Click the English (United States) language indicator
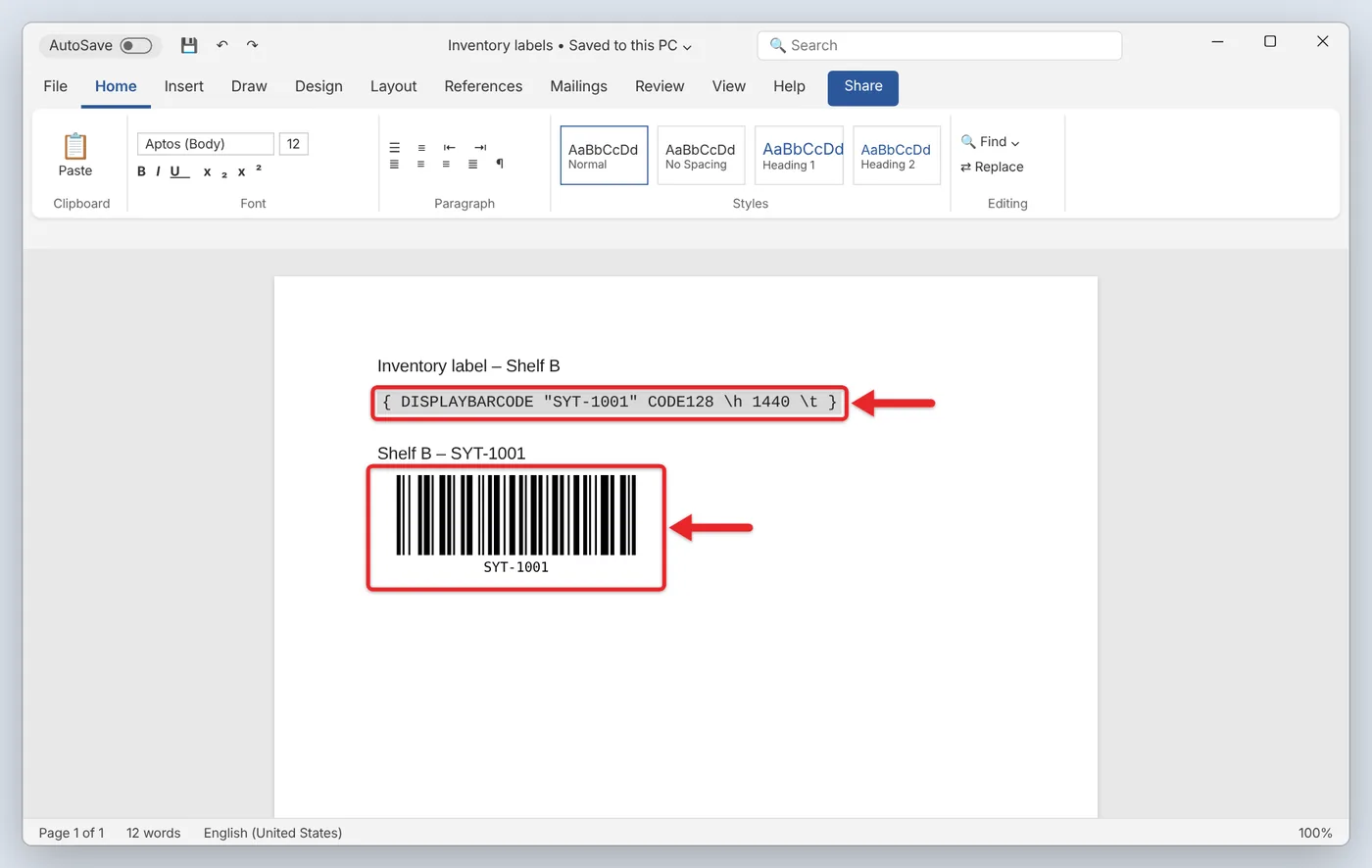The height and width of the screenshot is (868, 1372). 273,833
